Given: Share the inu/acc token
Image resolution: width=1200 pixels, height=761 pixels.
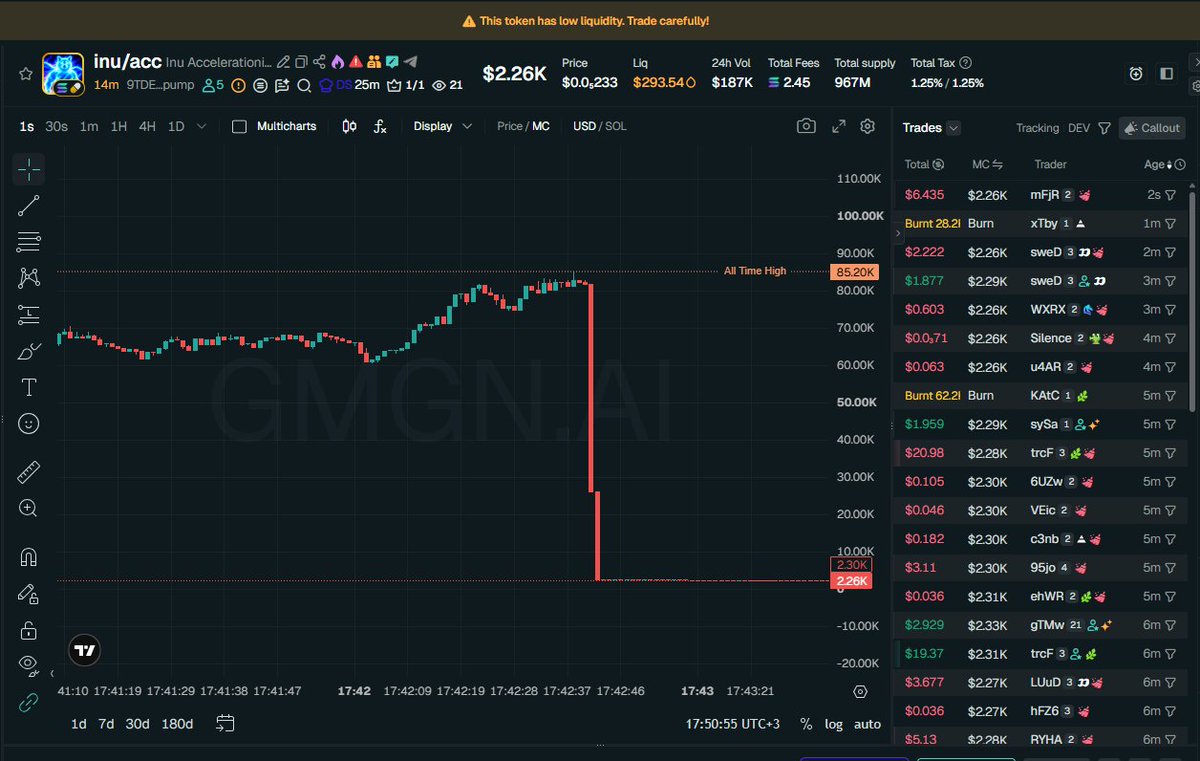Looking at the screenshot, I should pyautogui.click(x=319, y=62).
